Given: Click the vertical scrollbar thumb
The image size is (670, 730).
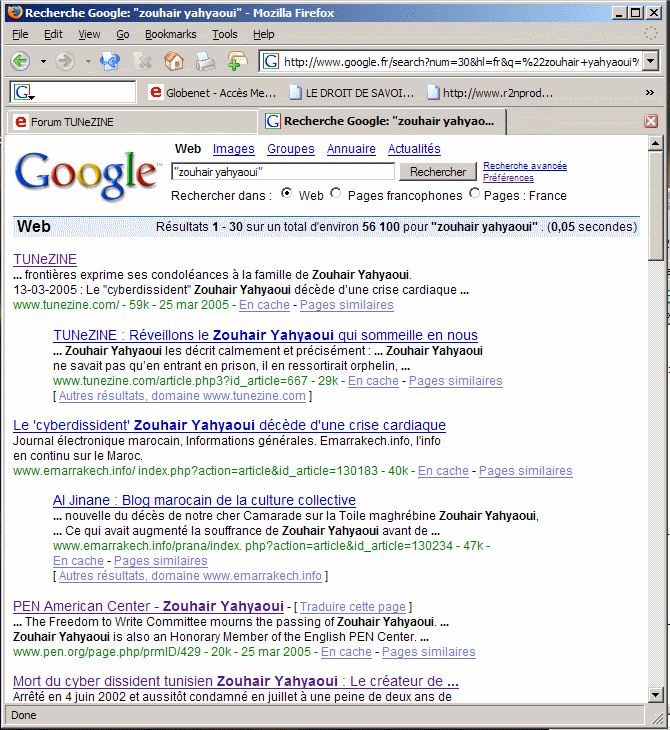Looking at the screenshot, I should click(x=656, y=206).
